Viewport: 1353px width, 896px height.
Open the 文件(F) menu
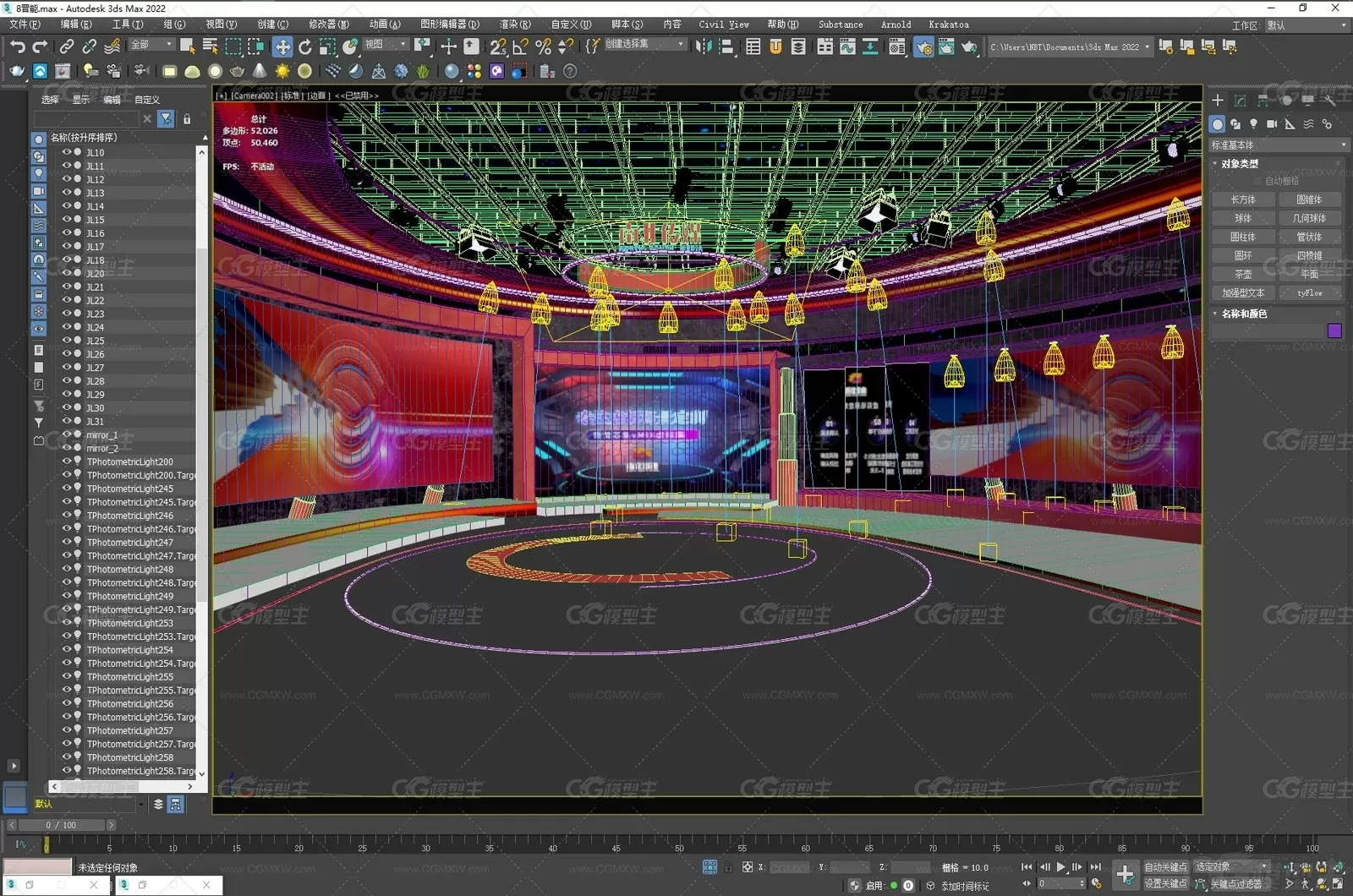tap(24, 25)
